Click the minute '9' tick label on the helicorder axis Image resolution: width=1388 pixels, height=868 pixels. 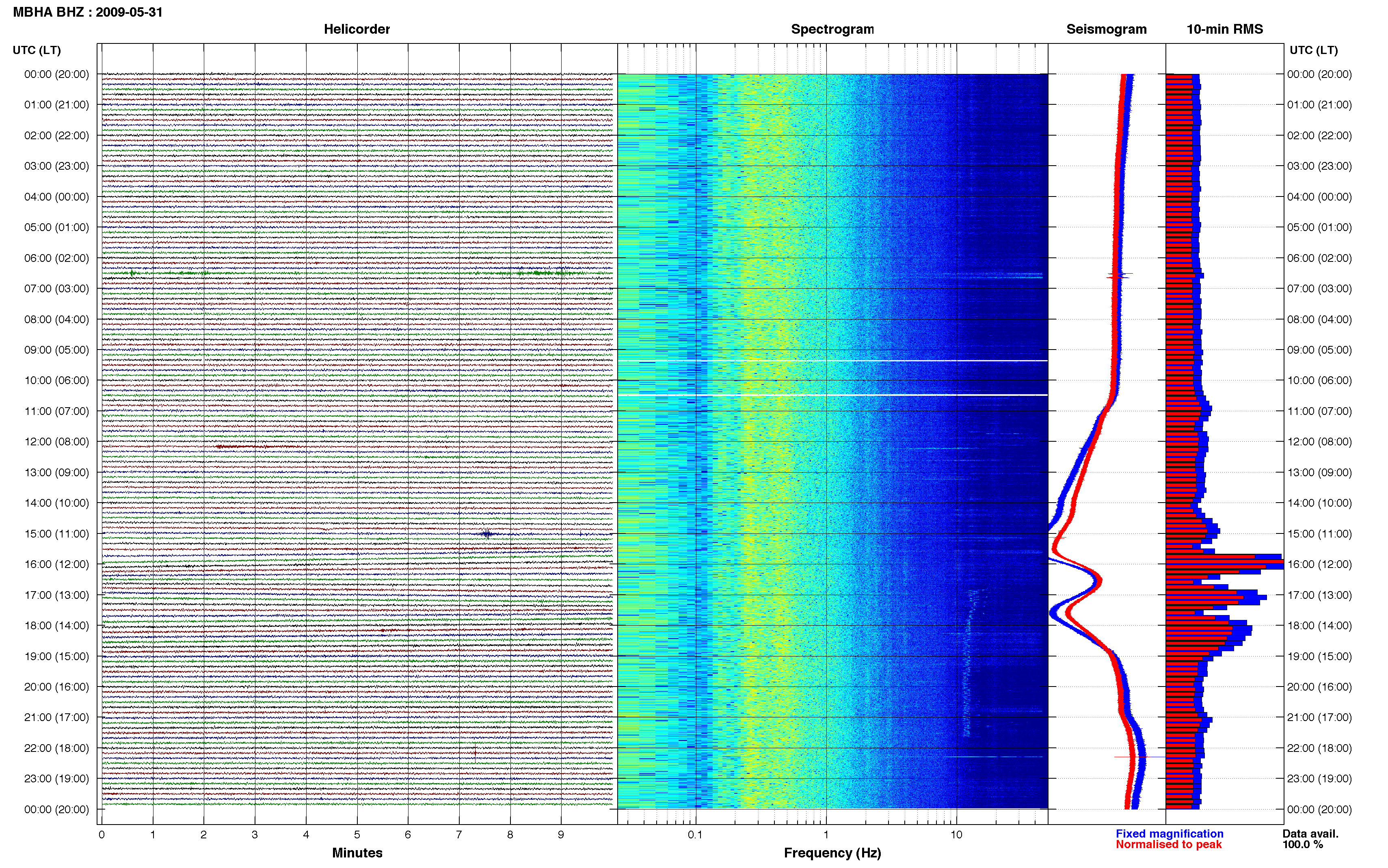click(x=561, y=835)
